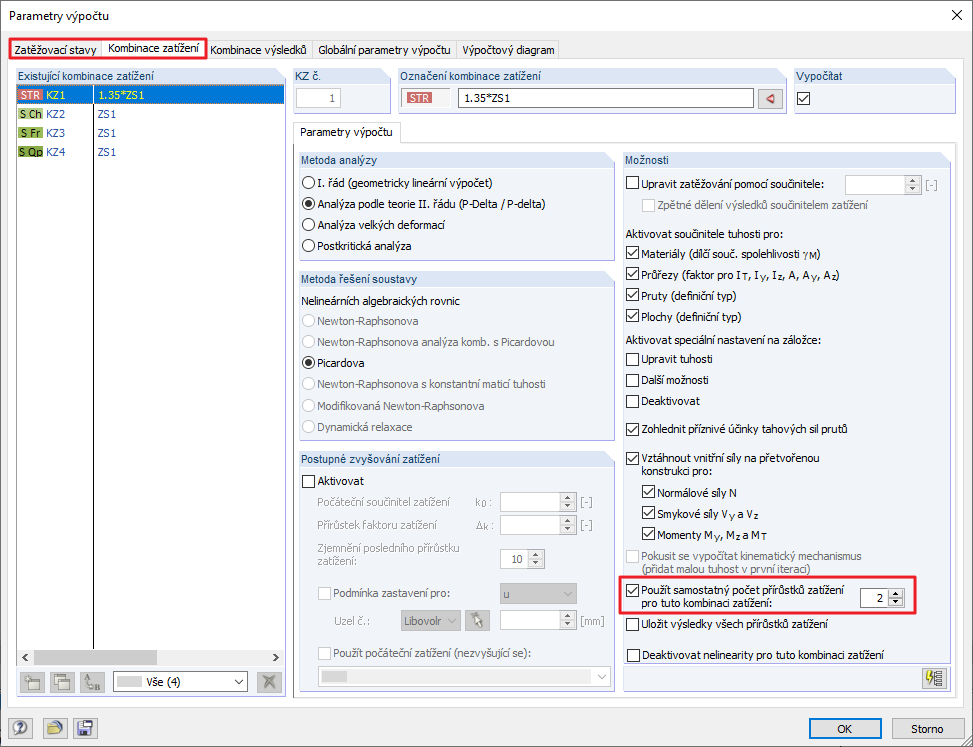The height and width of the screenshot is (747, 973).
Task: Open Kombinace výsledků tab
Action: pos(258,50)
